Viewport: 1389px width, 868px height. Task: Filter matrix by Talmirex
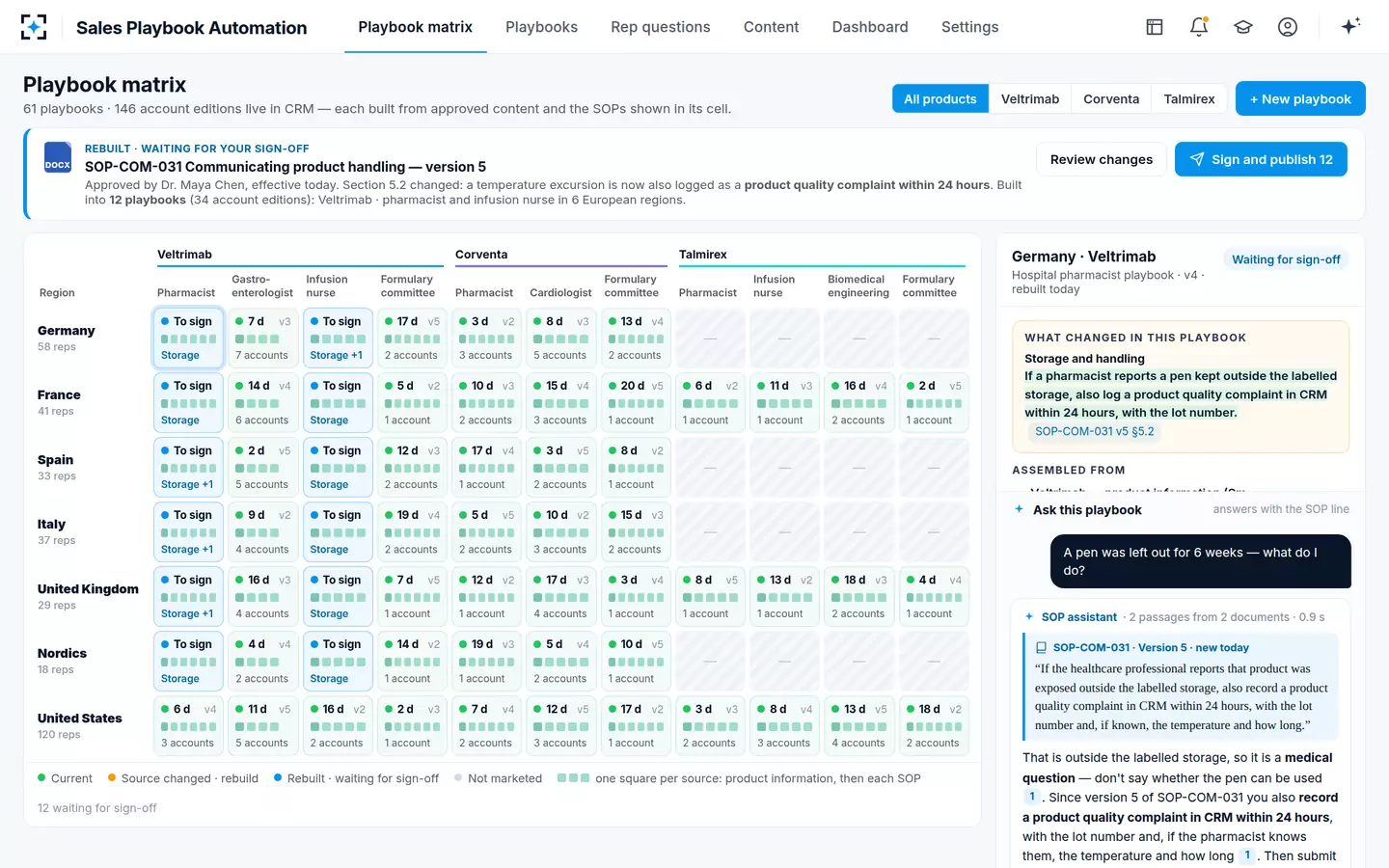(1189, 98)
